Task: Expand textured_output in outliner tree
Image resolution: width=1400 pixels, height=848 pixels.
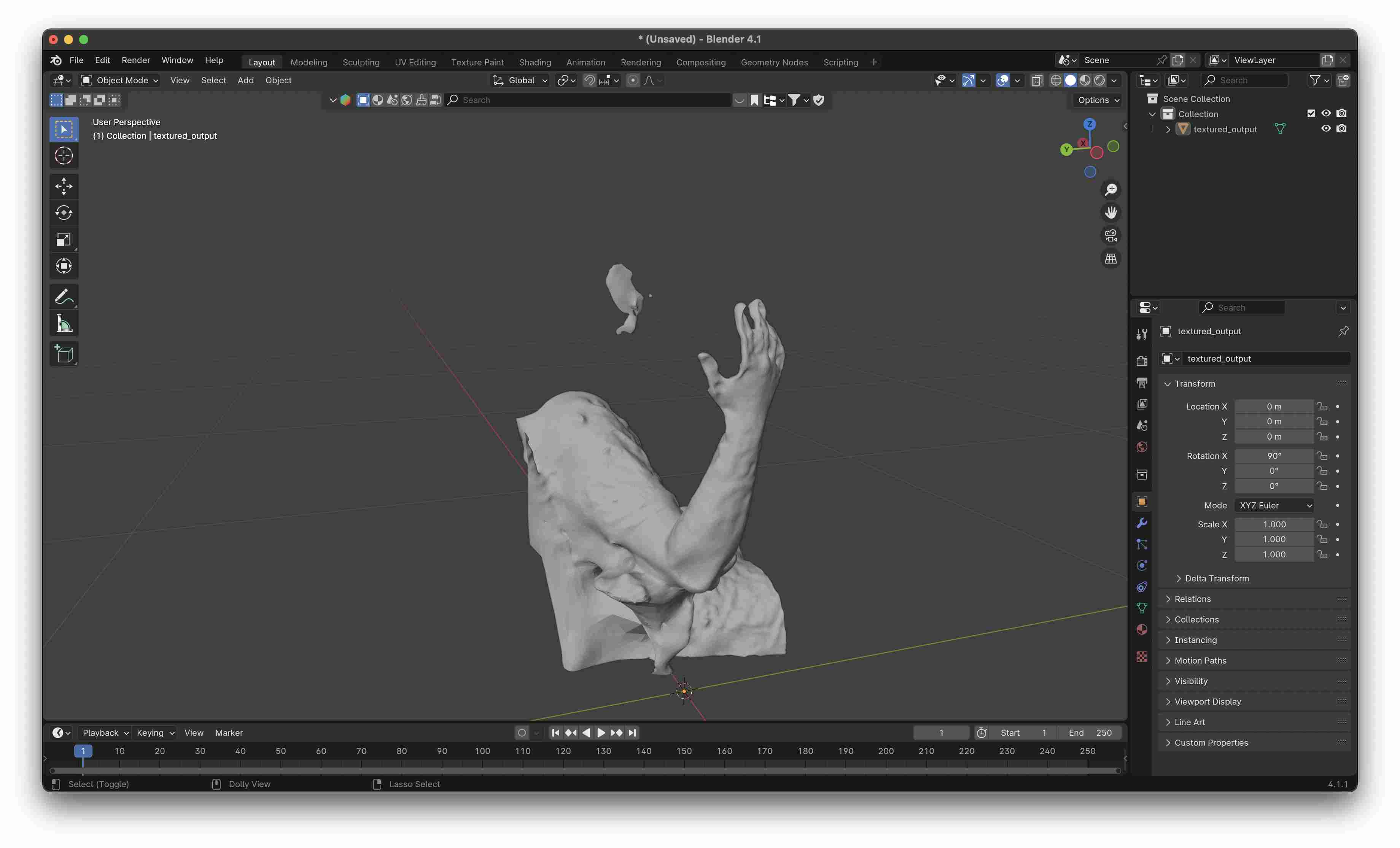Action: [x=1168, y=130]
